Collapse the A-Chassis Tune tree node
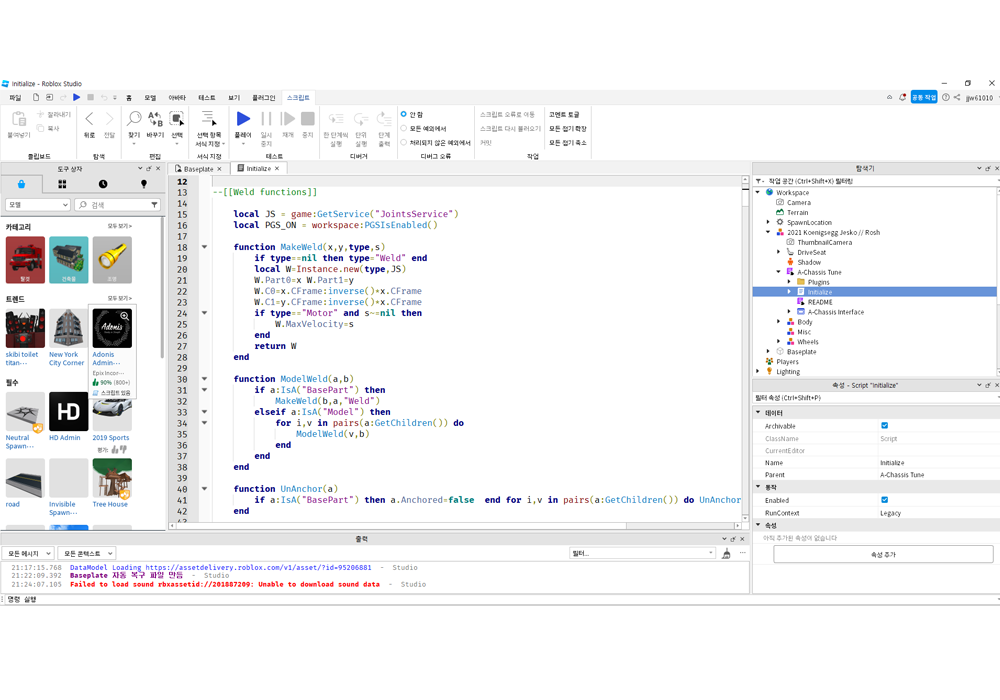 tap(778, 272)
